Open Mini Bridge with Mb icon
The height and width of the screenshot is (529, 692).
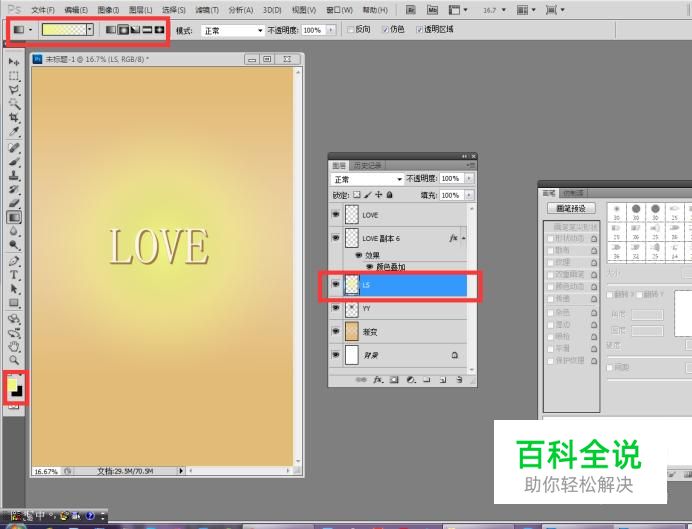coord(432,10)
